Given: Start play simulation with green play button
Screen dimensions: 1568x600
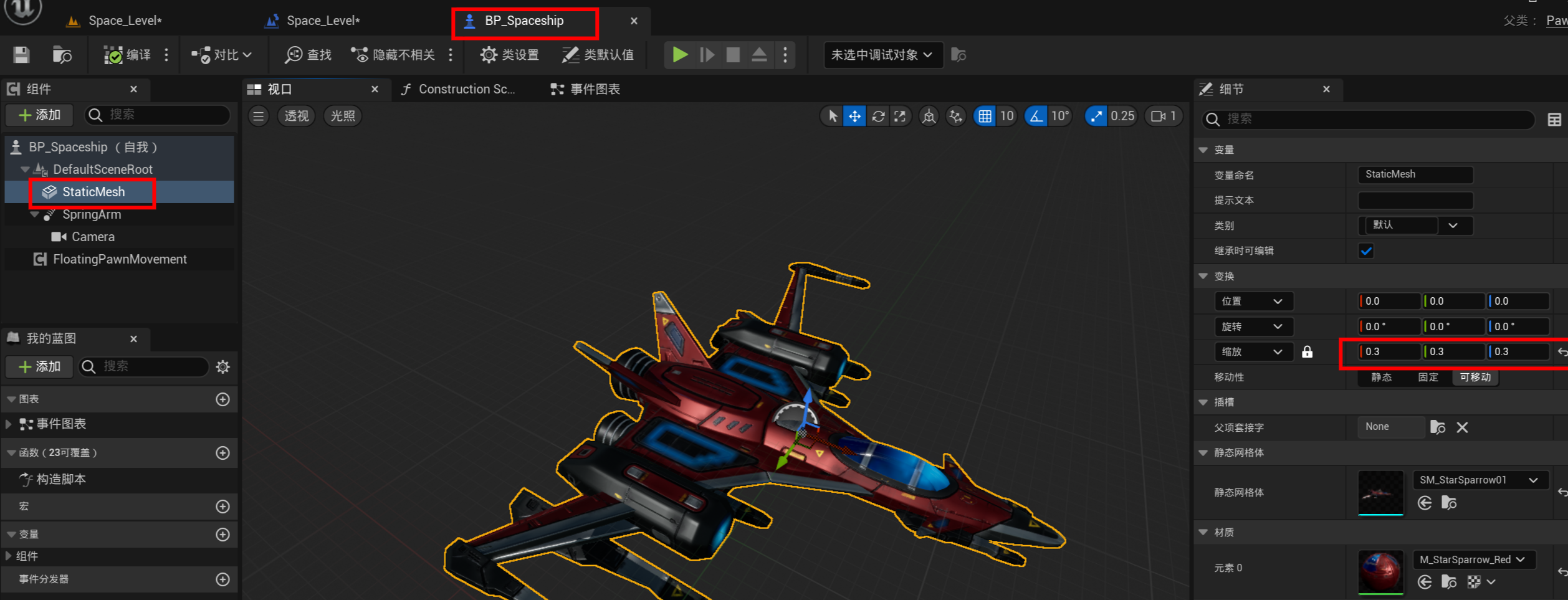Looking at the screenshot, I should 680,55.
